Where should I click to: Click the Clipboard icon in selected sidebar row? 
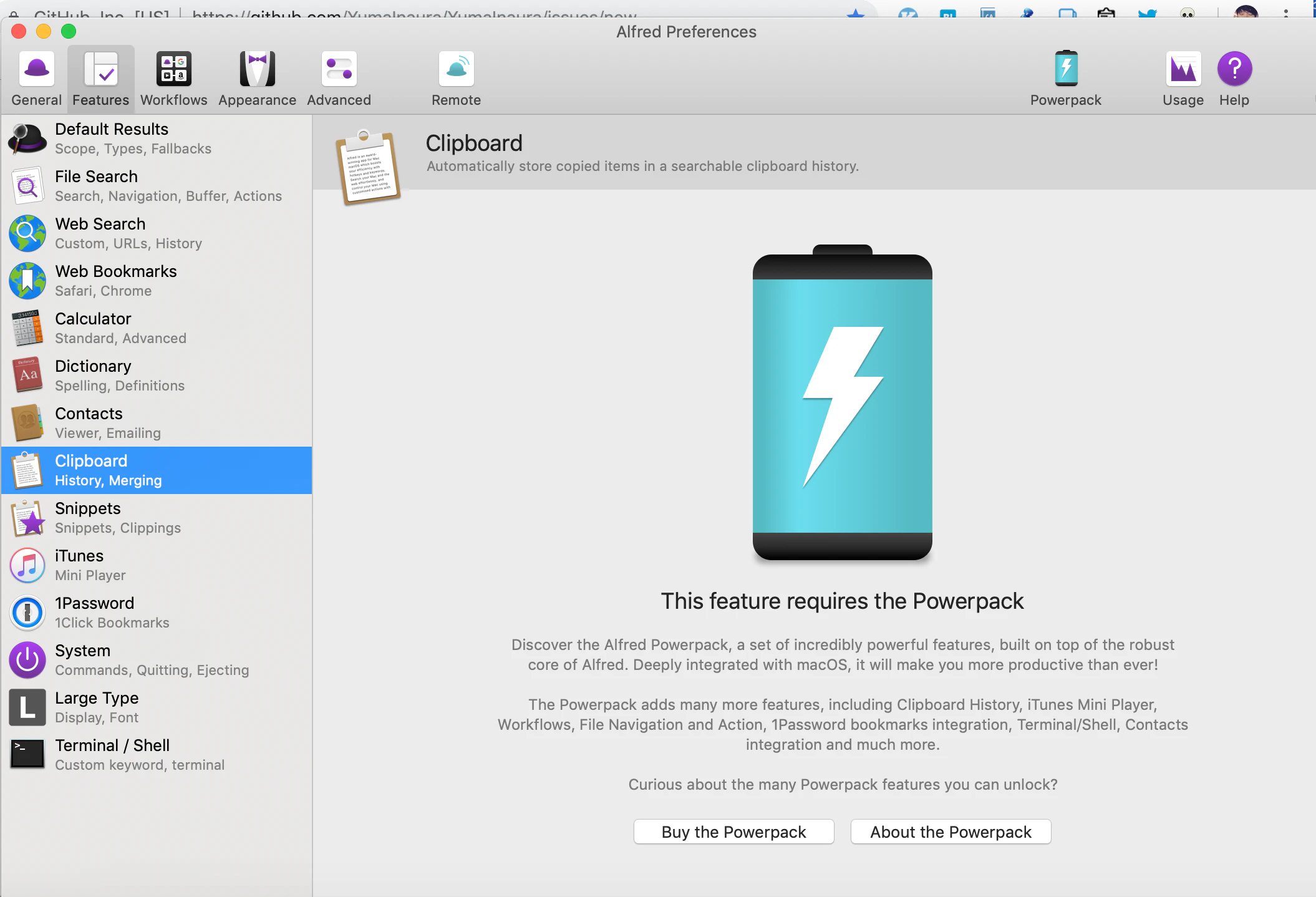[27, 470]
